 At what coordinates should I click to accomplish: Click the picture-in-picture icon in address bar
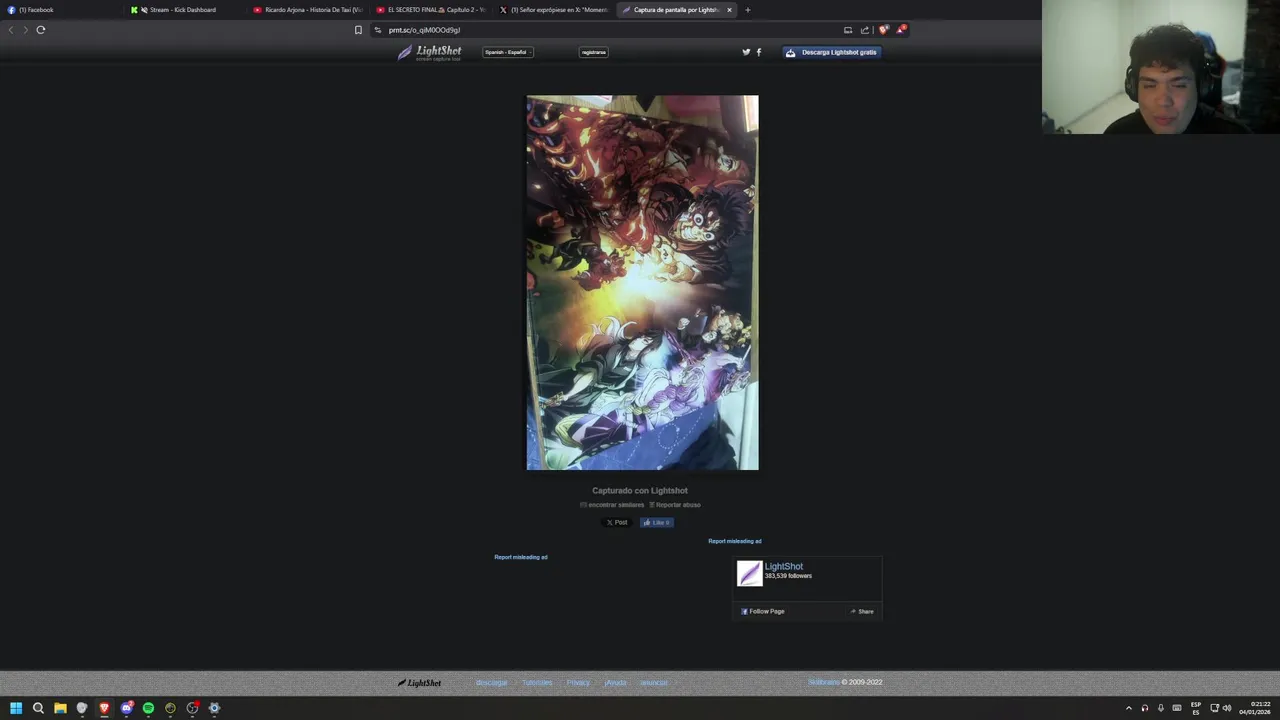tap(848, 30)
